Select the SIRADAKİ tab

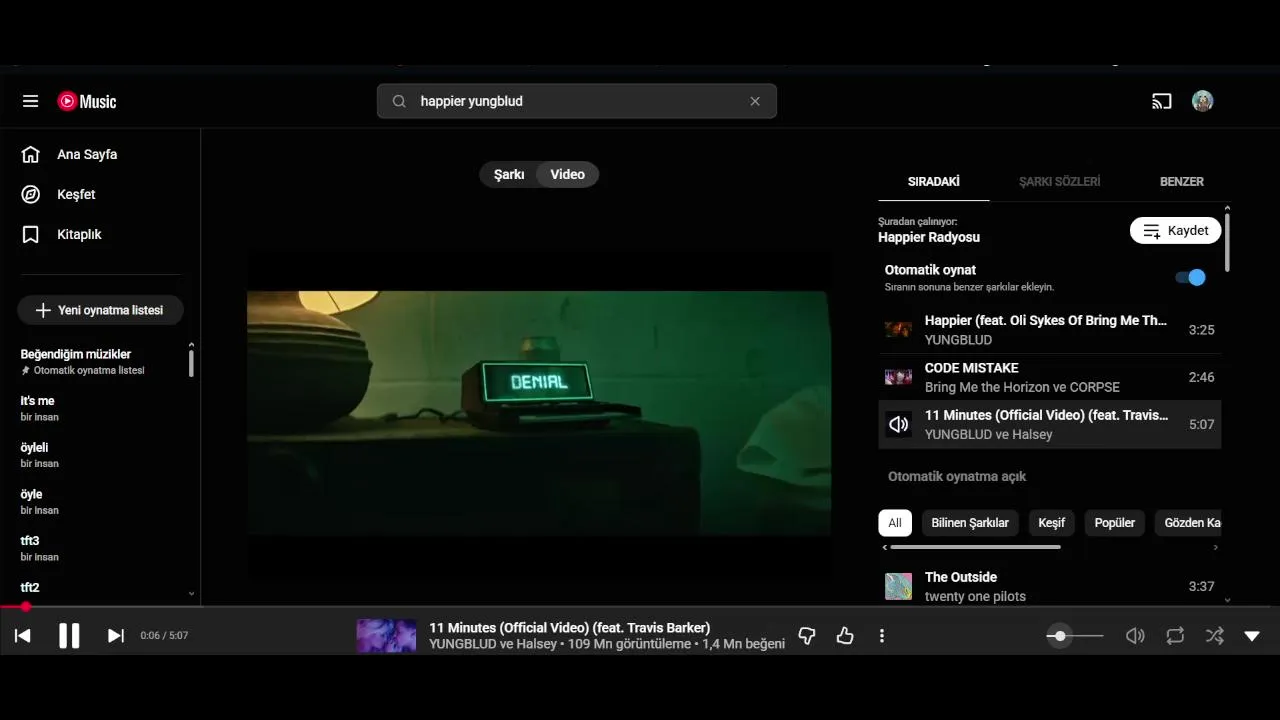[x=934, y=182]
